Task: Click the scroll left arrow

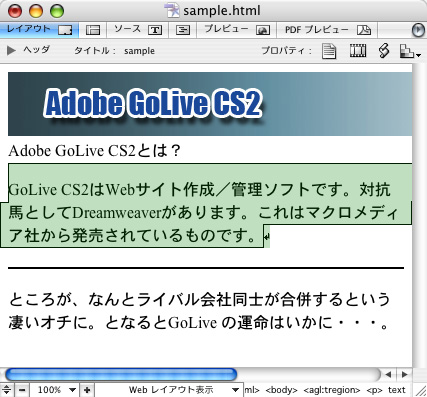Action: pyautogui.click(x=388, y=375)
